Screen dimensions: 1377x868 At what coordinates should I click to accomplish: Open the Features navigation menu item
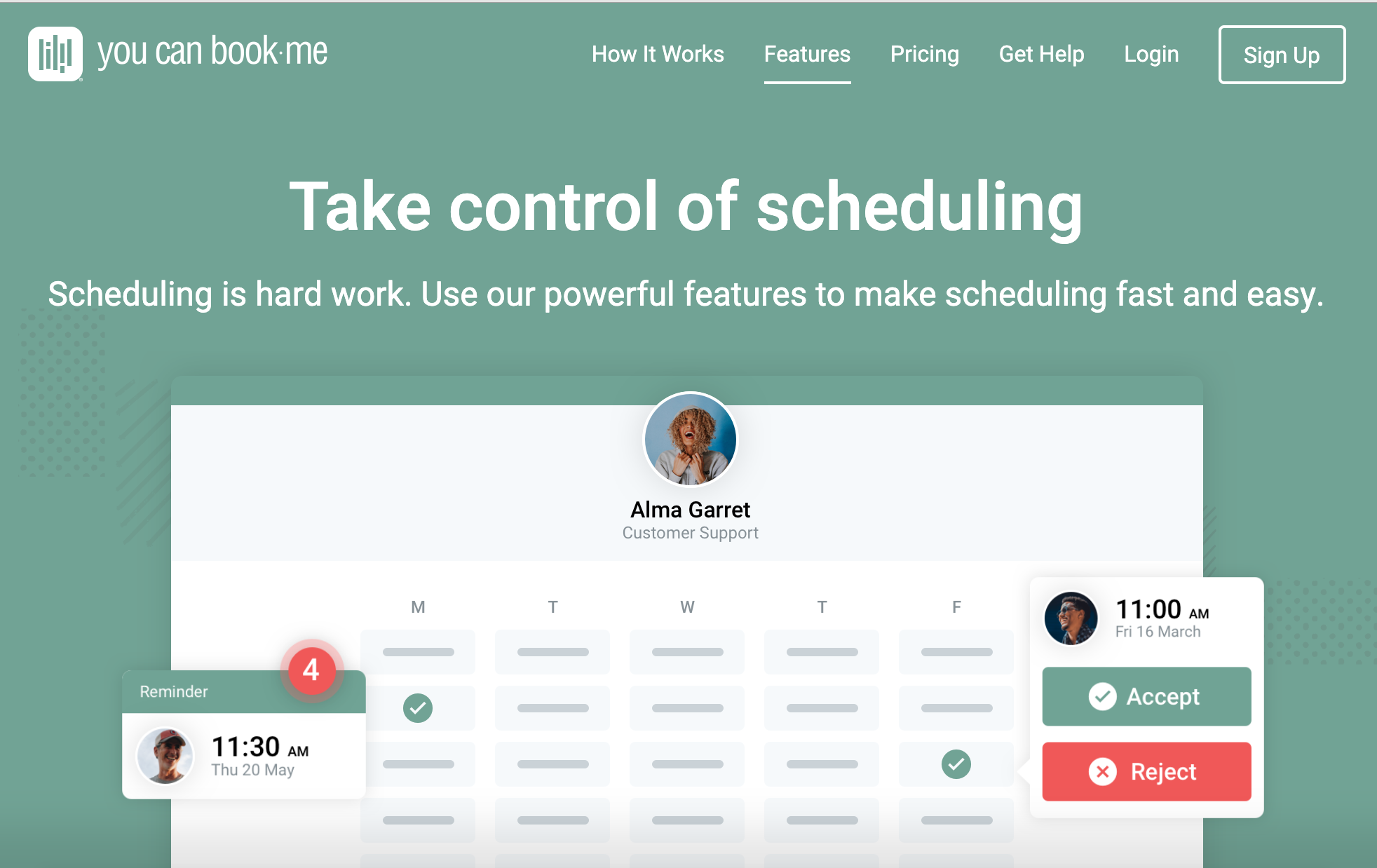pos(808,54)
